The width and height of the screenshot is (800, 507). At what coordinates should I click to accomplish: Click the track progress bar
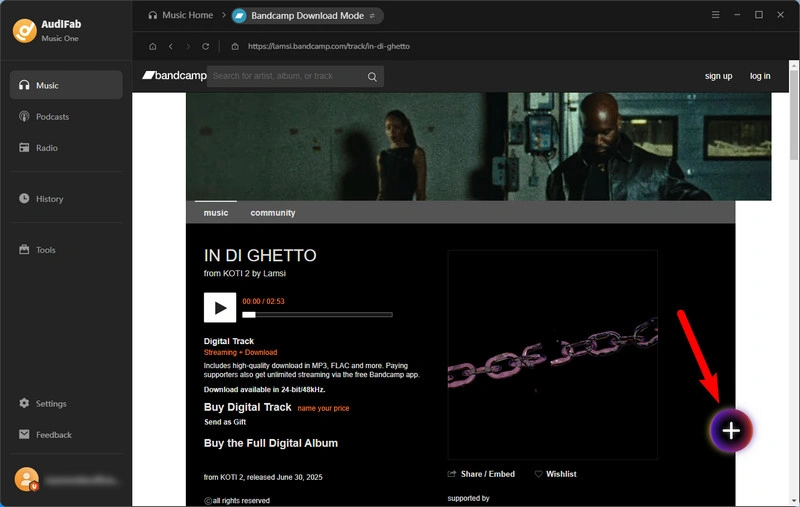click(317, 315)
